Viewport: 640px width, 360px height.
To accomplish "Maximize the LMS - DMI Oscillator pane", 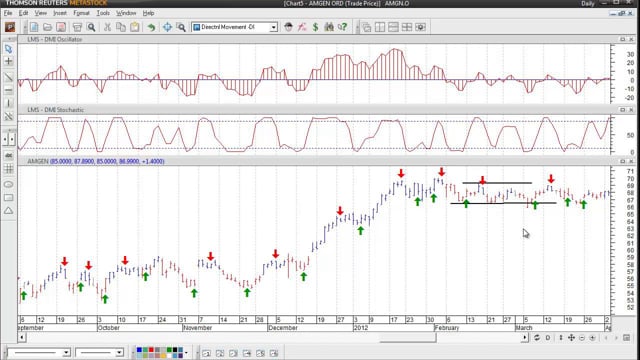I will coord(622,39).
